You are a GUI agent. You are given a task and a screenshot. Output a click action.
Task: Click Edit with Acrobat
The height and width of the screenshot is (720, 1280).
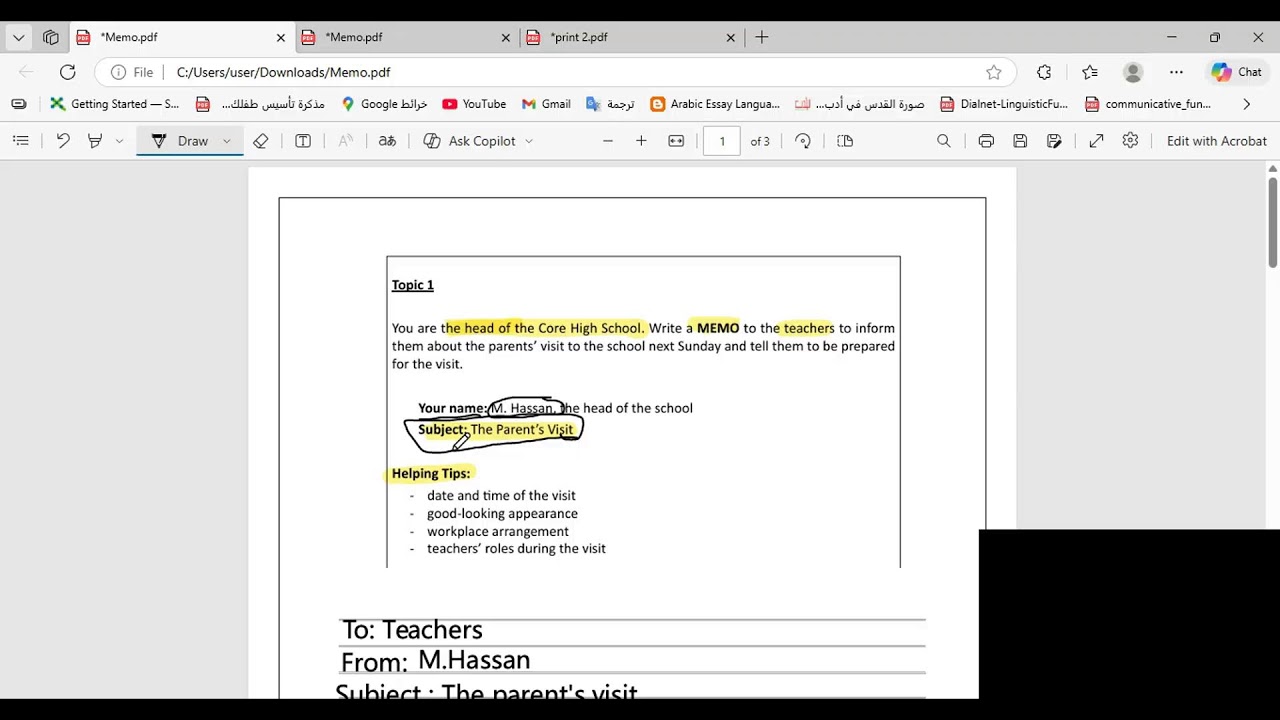pyautogui.click(x=1216, y=141)
